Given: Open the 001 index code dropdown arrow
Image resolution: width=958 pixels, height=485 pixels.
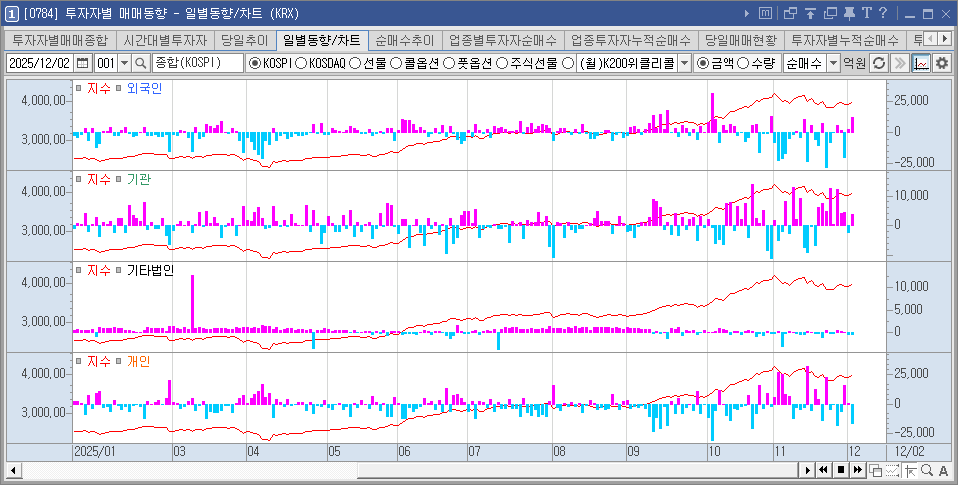Looking at the screenshot, I should (x=124, y=63).
